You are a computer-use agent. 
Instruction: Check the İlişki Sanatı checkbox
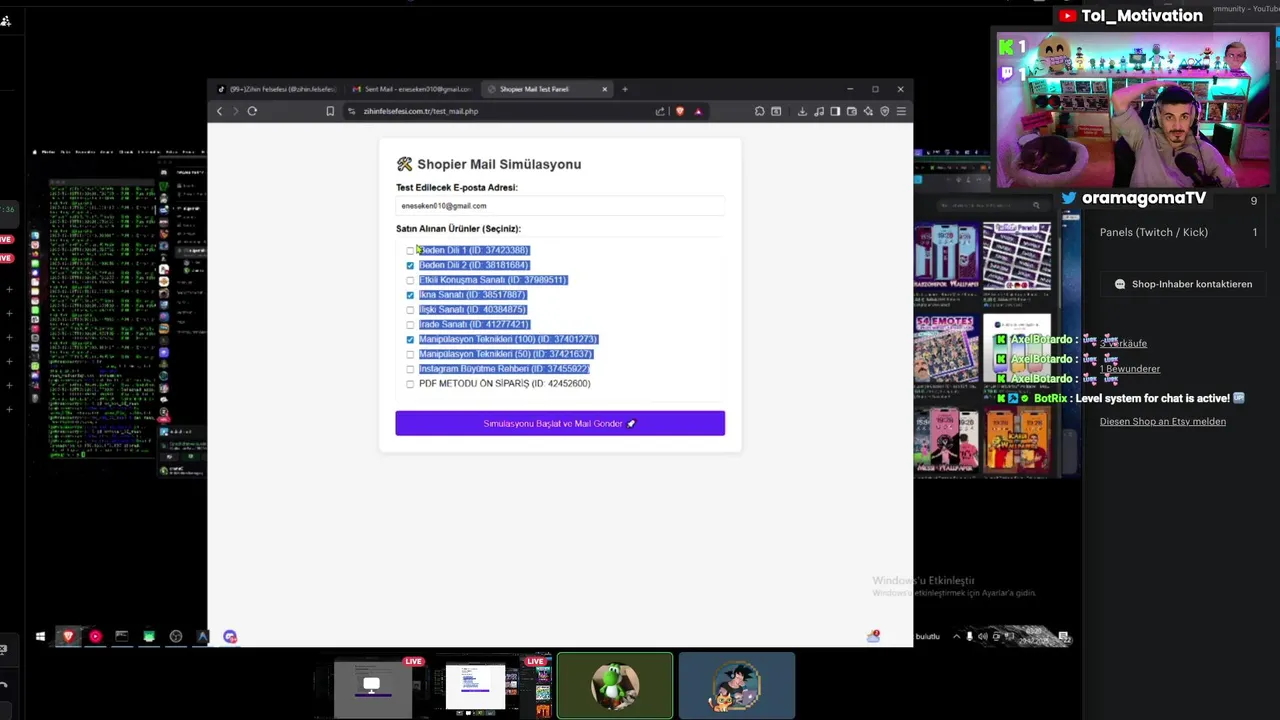click(410, 310)
